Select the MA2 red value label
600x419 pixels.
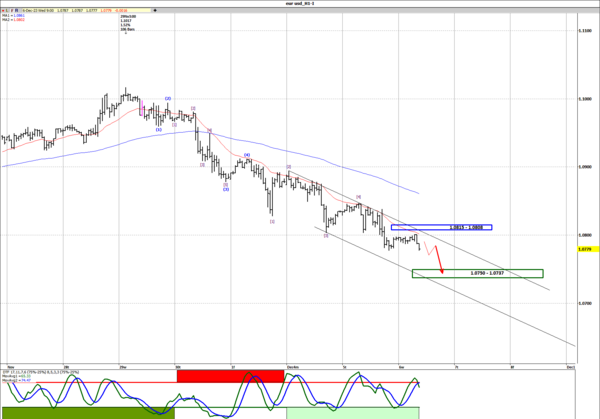tap(19, 20)
